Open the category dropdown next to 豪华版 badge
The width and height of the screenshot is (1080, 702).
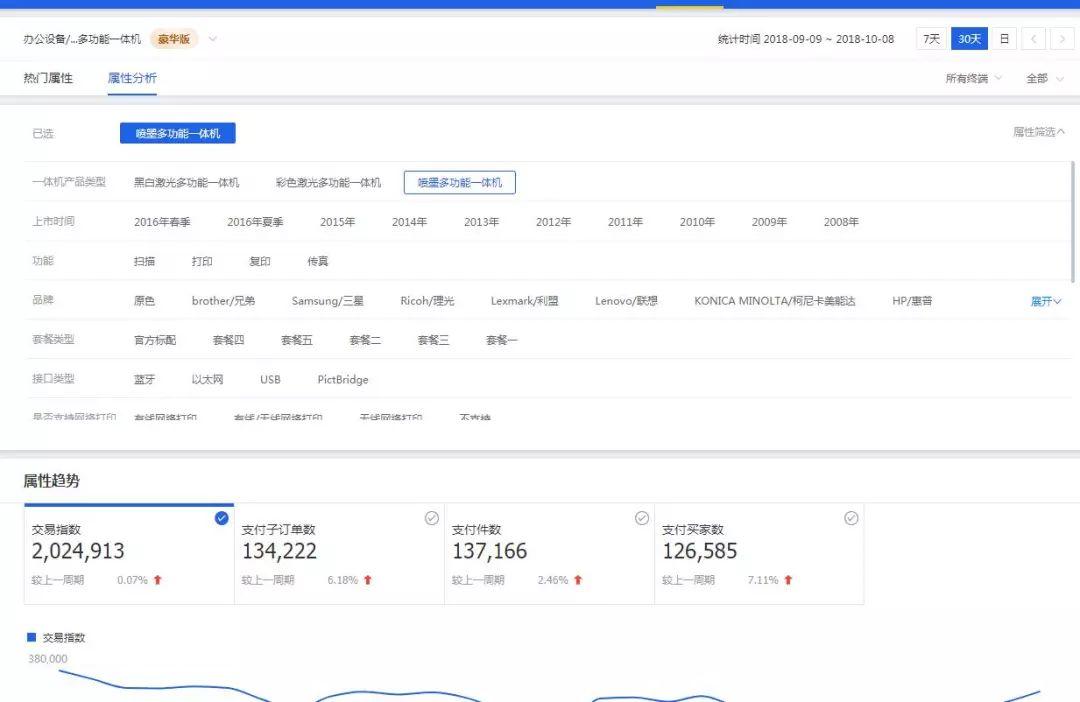[x=211, y=39]
